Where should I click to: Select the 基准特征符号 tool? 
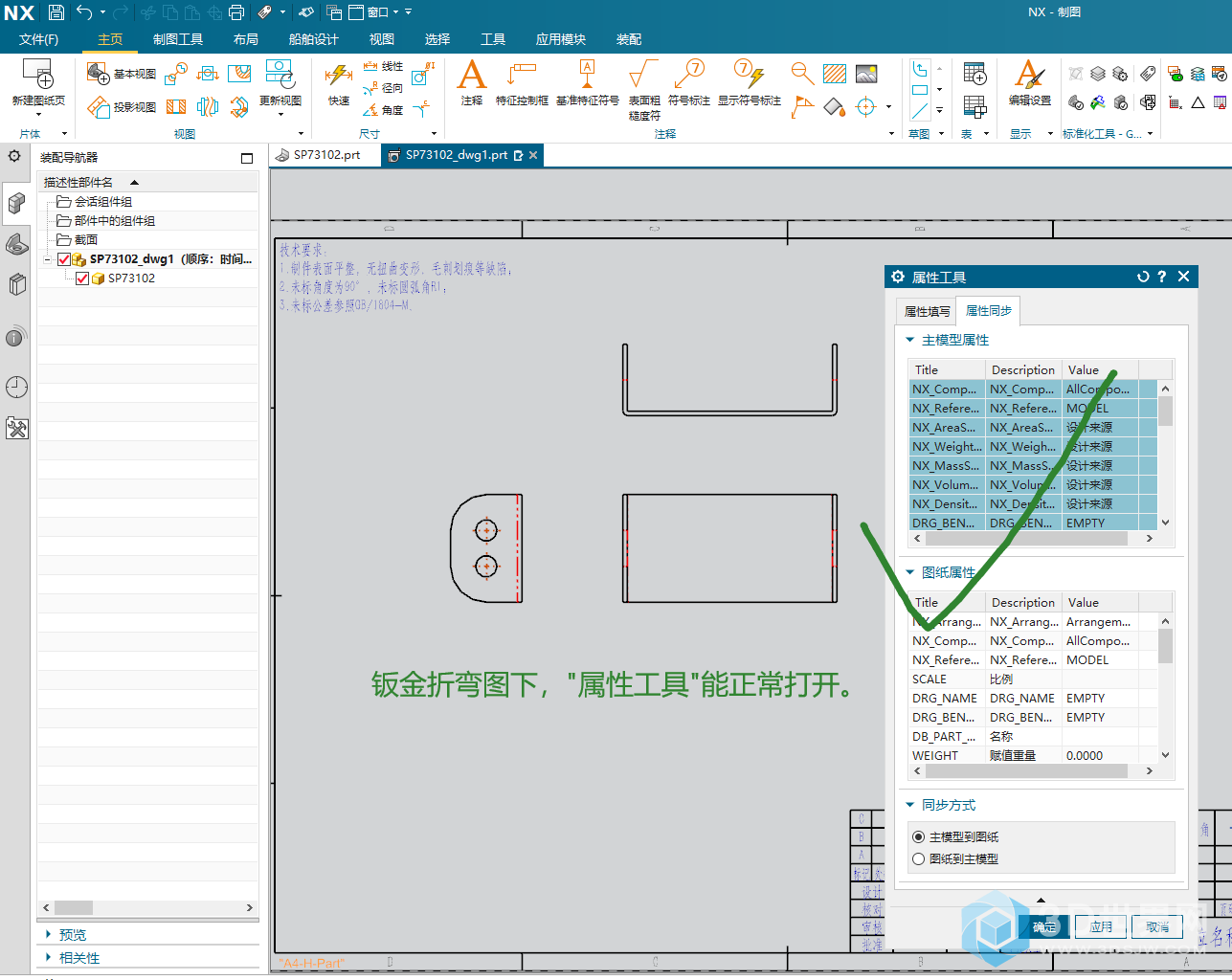588,83
